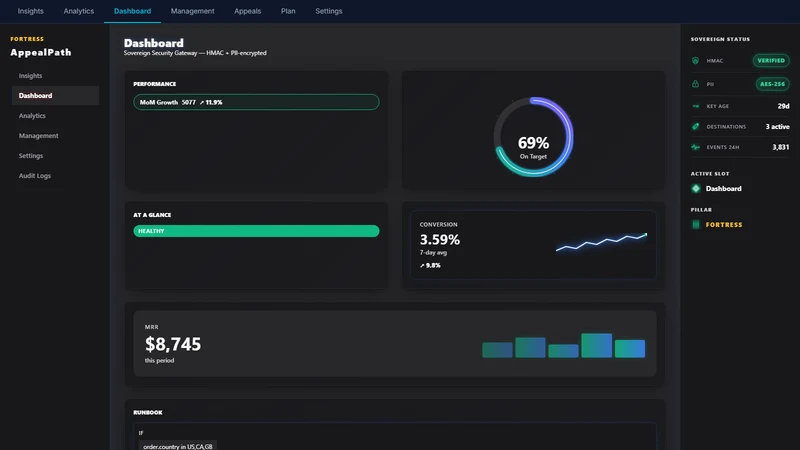Click the Active Slot Dashboard diamond icon
Screen dimensions: 800x450
(696, 189)
